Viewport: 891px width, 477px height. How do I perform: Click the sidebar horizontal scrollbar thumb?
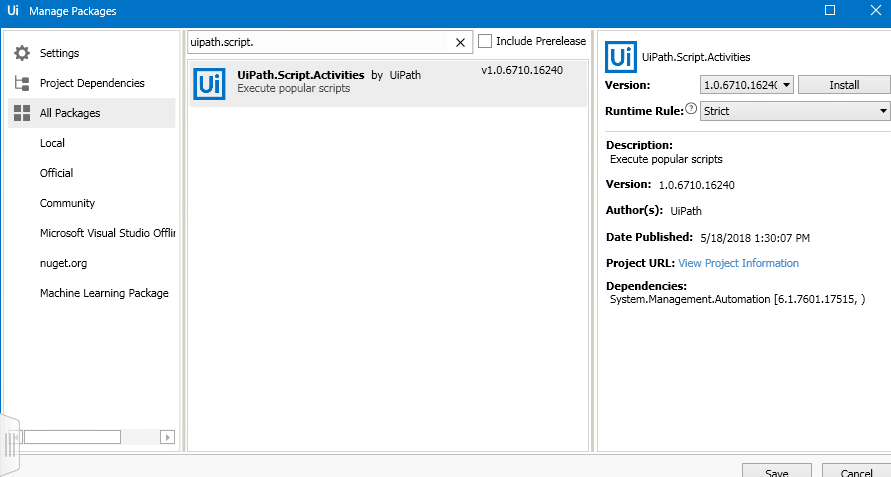pyautogui.click(x=72, y=437)
